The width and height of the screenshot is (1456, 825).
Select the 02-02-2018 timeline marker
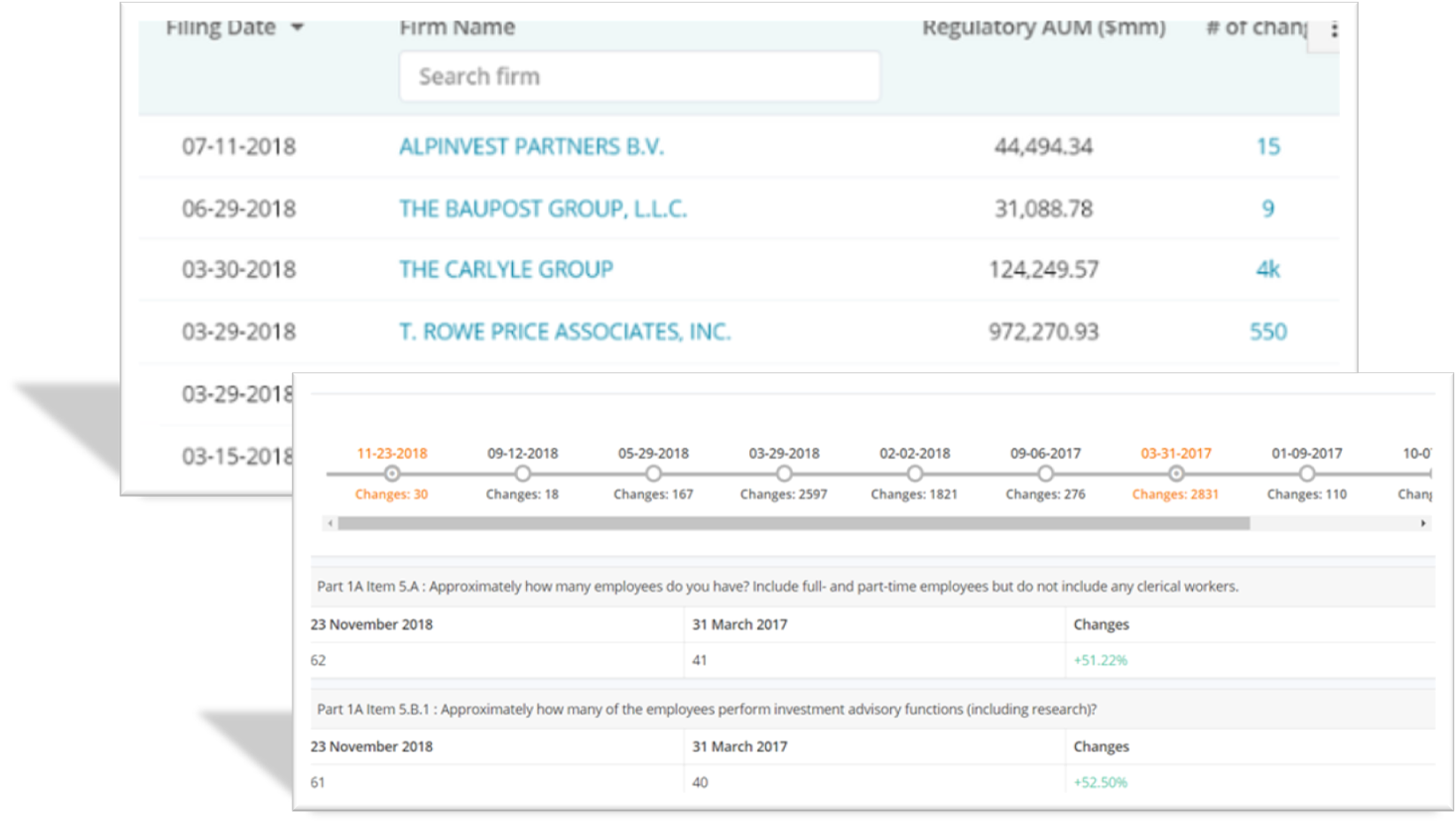[x=915, y=473]
